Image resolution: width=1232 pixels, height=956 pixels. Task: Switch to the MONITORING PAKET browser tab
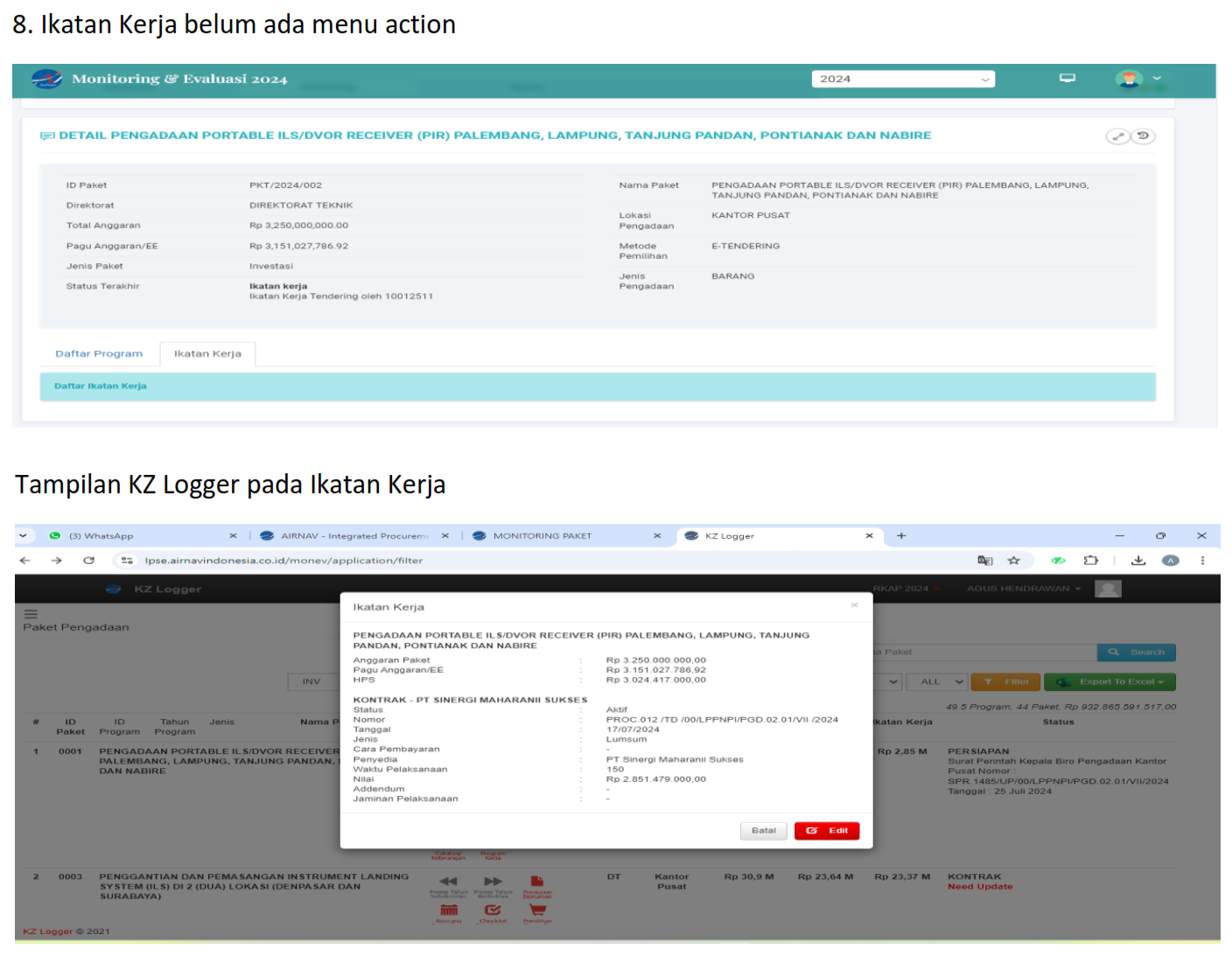coord(542,536)
